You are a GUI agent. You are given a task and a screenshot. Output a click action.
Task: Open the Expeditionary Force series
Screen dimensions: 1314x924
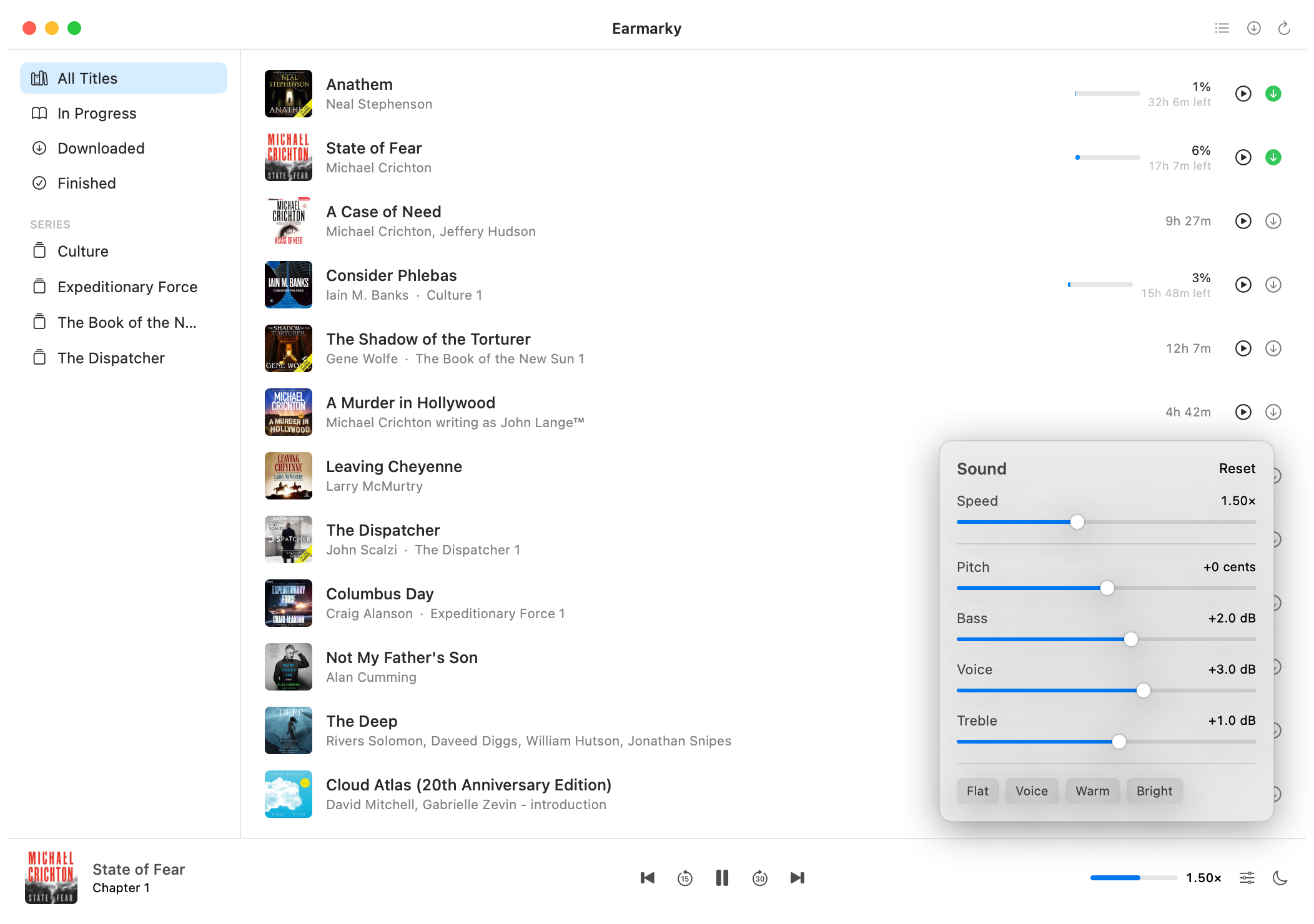pyautogui.click(x=124, y=287)
